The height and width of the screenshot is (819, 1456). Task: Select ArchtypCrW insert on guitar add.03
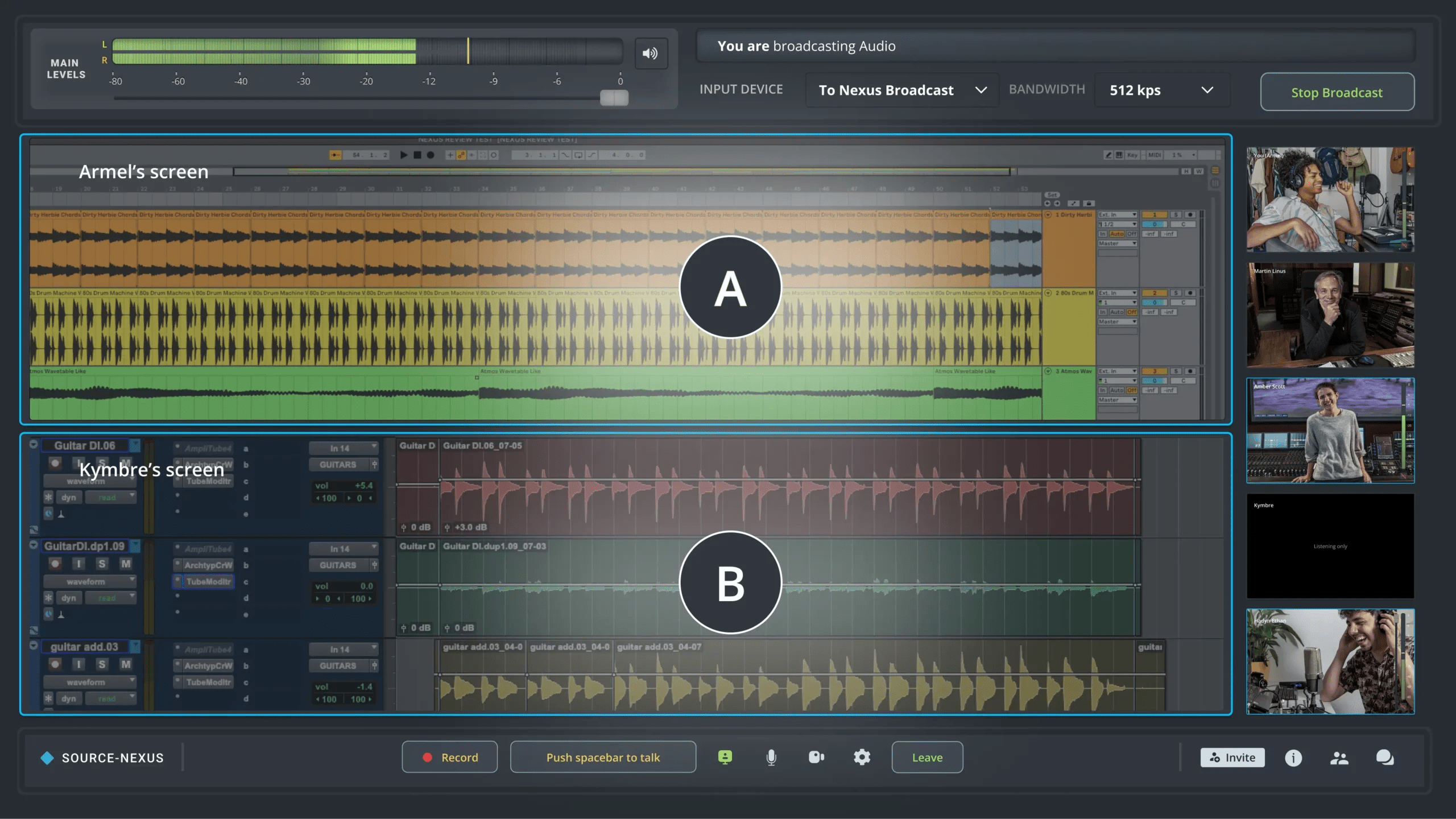(208, 665)
